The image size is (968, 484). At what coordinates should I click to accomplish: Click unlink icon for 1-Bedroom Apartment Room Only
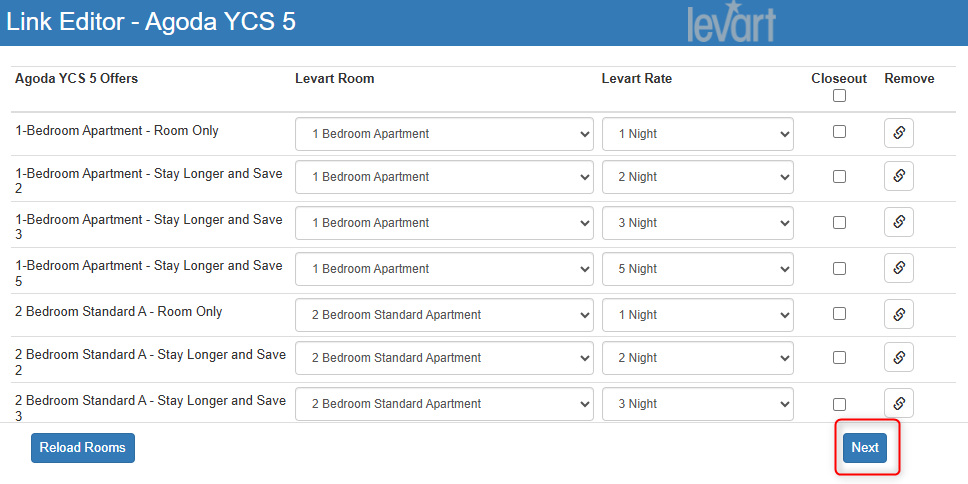tap(898, 132)
